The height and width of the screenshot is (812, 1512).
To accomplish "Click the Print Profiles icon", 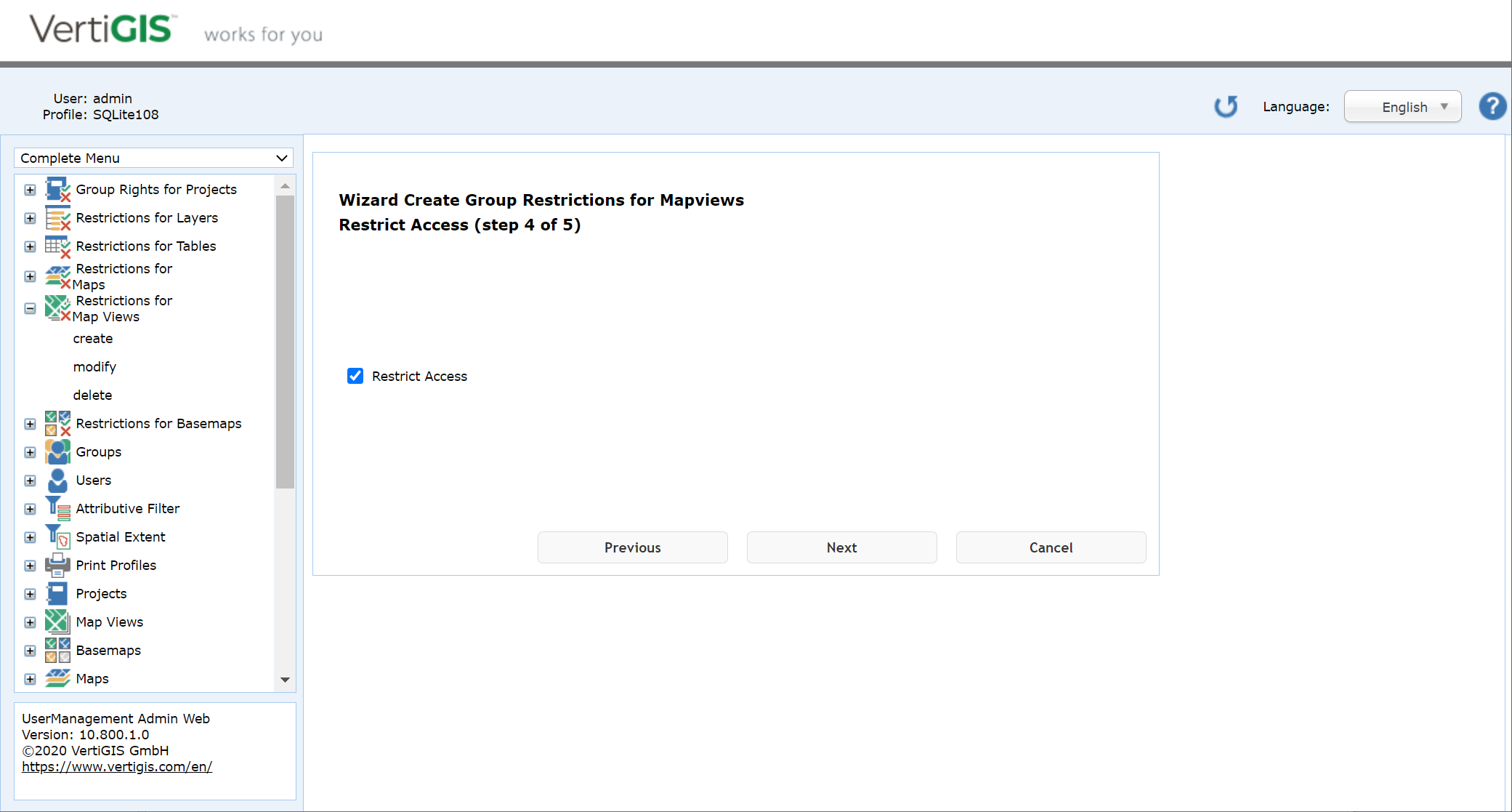I will [x=57, y=565].
